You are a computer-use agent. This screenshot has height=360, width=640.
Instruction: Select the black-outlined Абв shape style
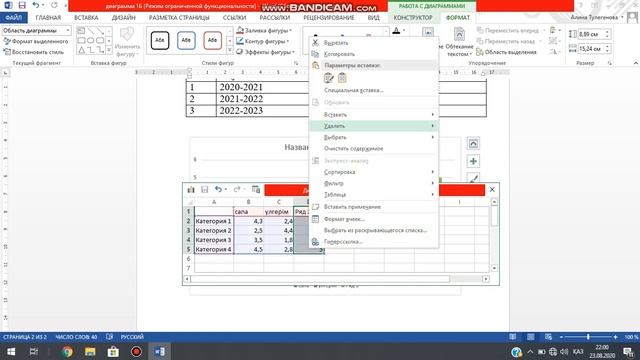[x=160, y=40]
